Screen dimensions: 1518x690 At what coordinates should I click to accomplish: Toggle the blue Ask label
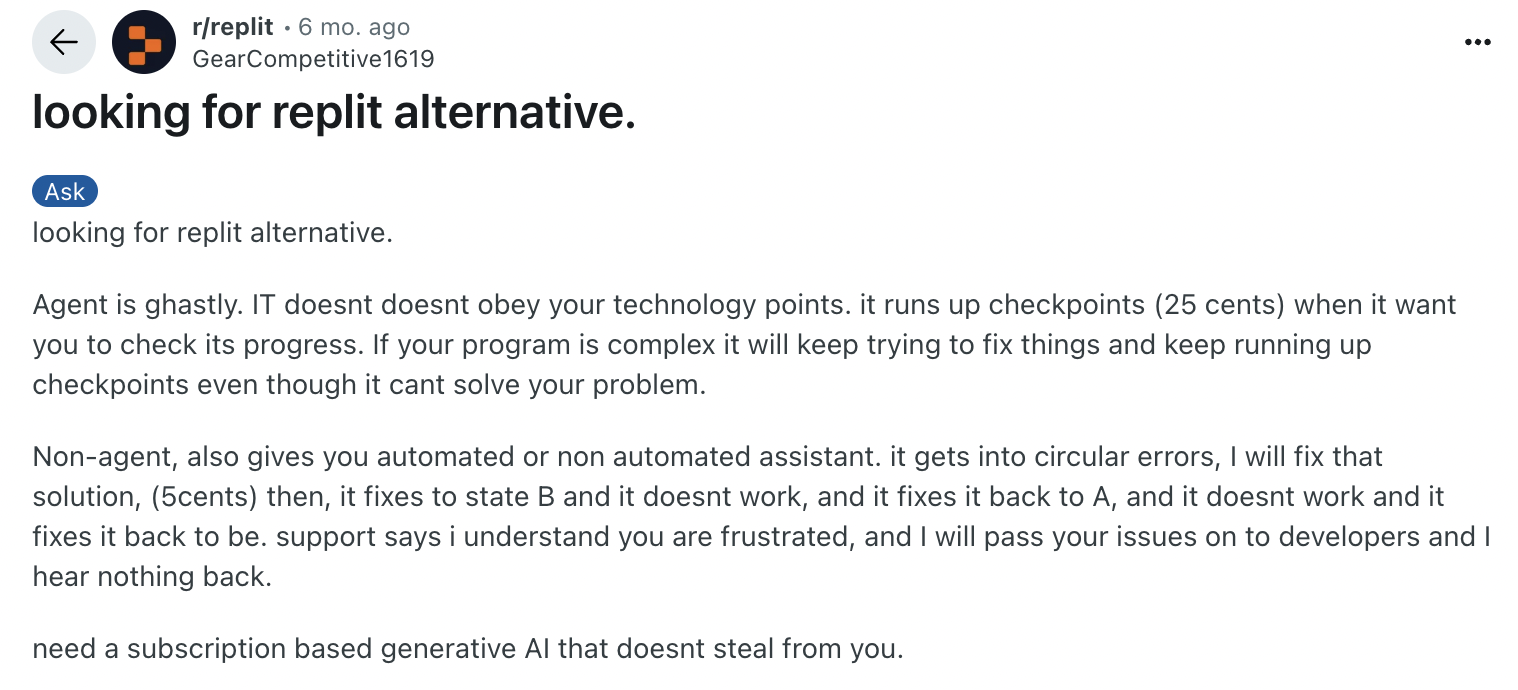click(64, 190)
